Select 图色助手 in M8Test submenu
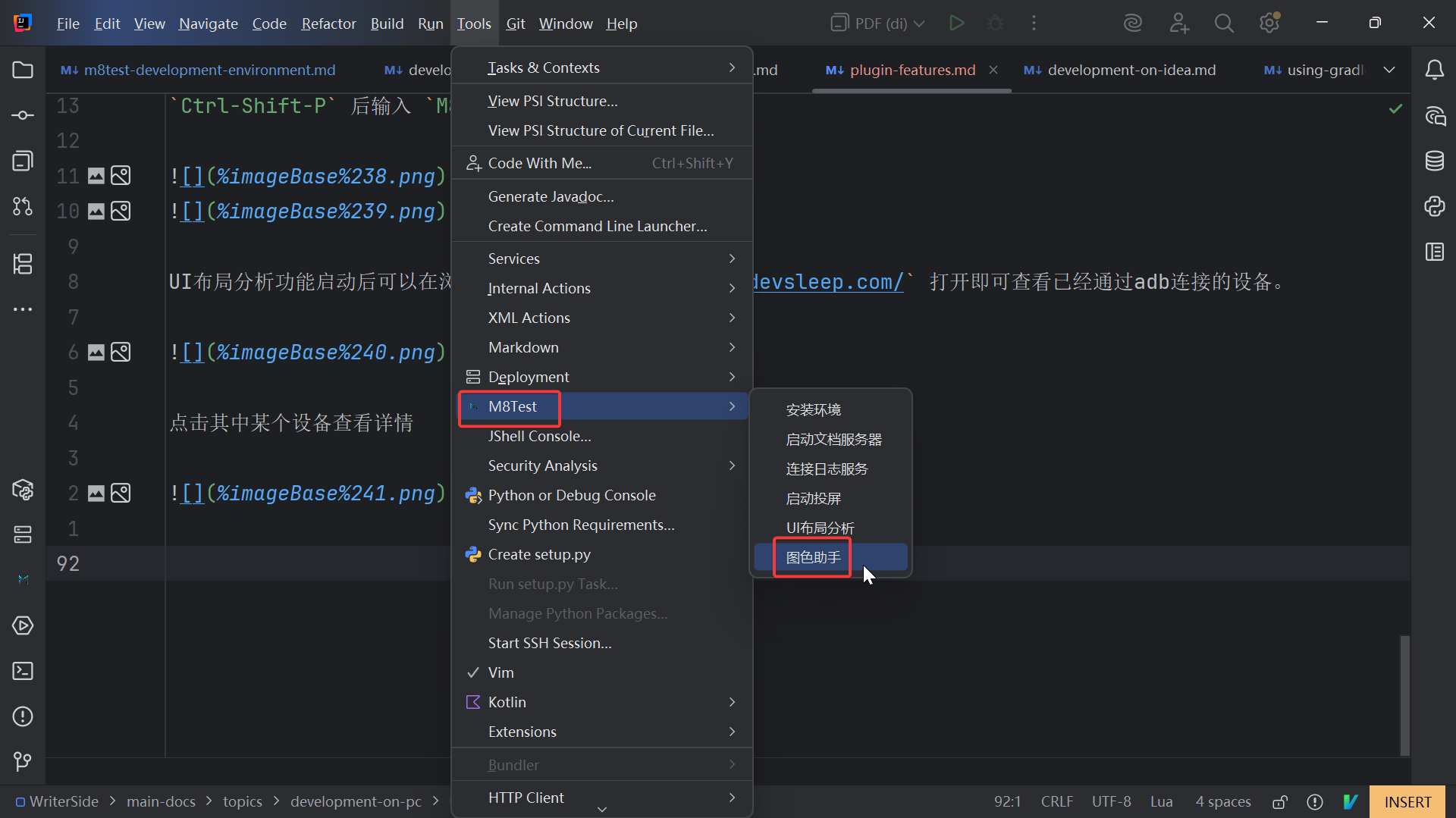 (813, 557)
